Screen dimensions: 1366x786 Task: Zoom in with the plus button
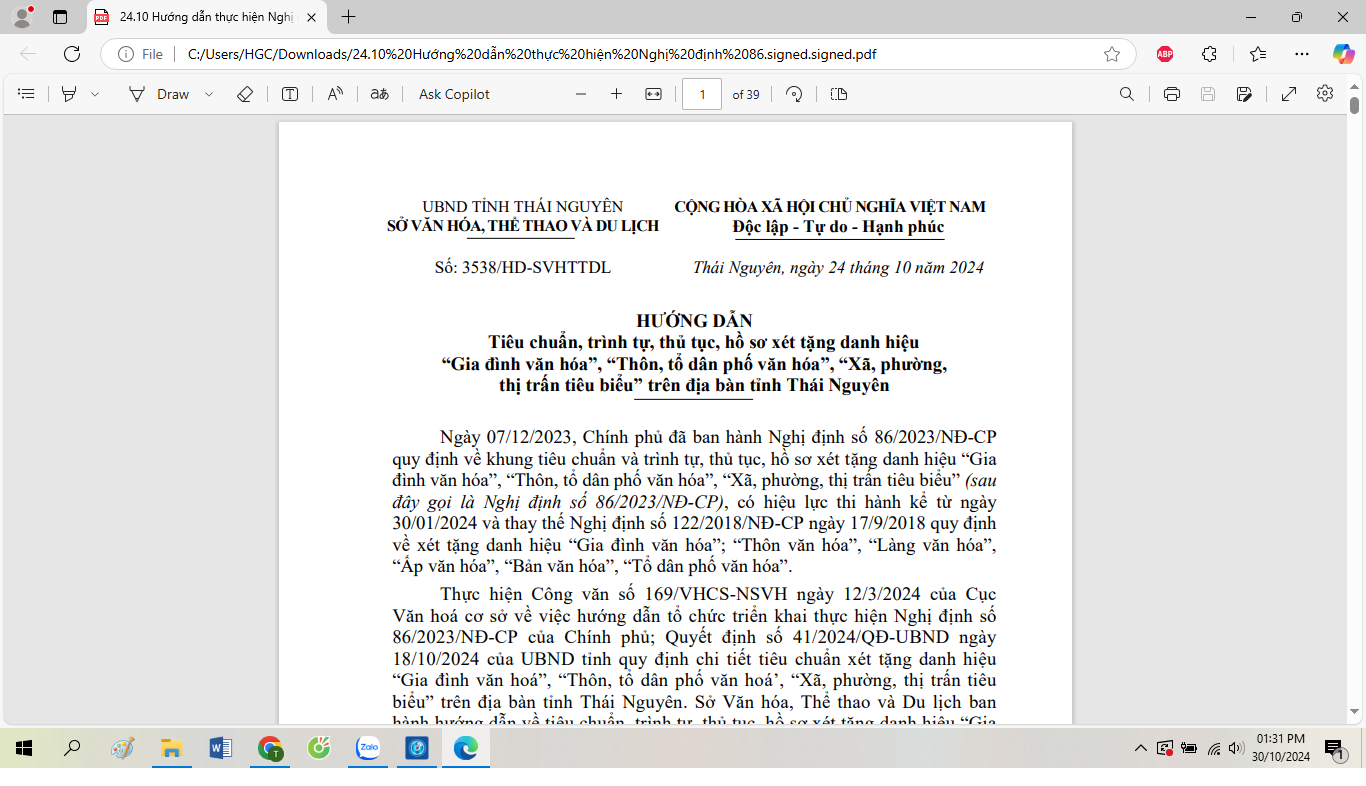616,94
